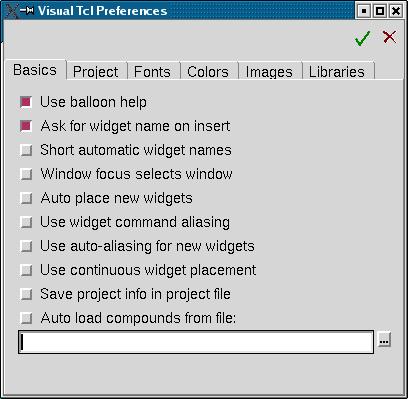This screenshot has width=408, height=399.
Task: Enable Auto place new widgets
Action: [x=26, y=198]
